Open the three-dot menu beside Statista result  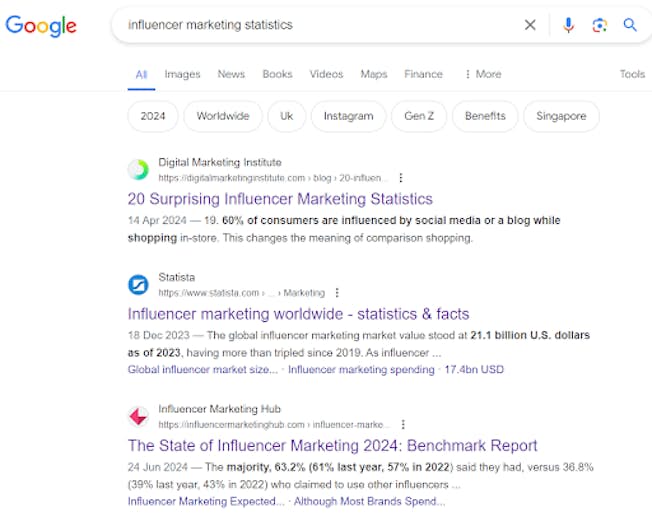[337, 293]
